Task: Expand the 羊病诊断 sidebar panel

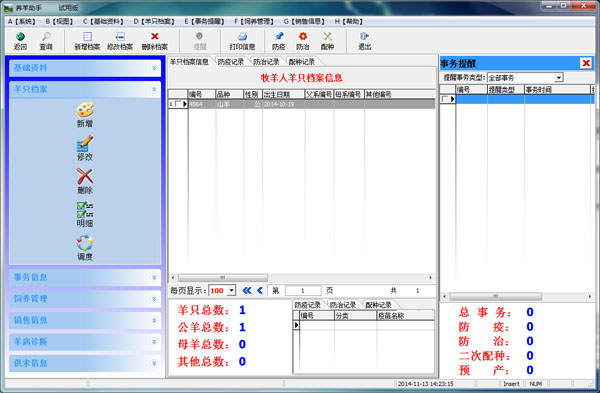Action: tap(85, 341)
